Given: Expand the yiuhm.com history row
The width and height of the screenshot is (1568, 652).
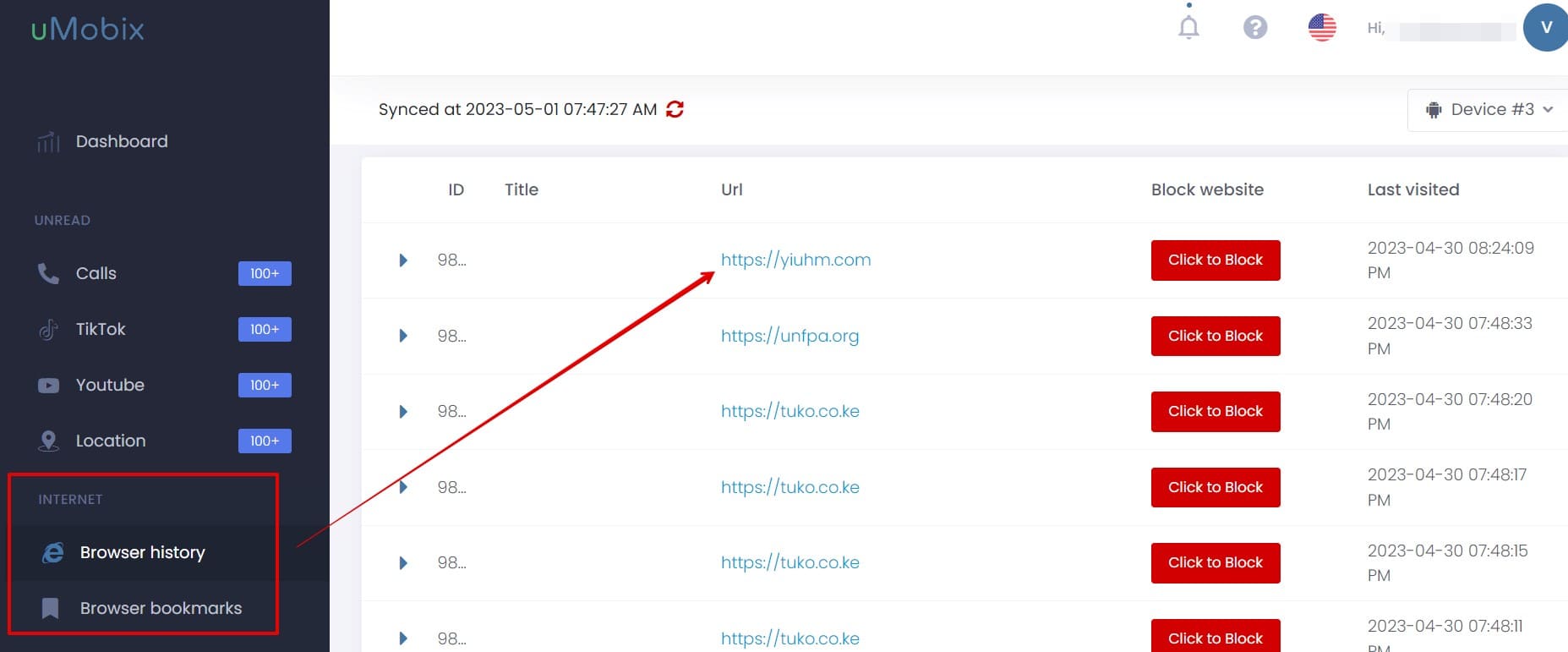Looking at the screenshot, I should click(x=403, y=260).
